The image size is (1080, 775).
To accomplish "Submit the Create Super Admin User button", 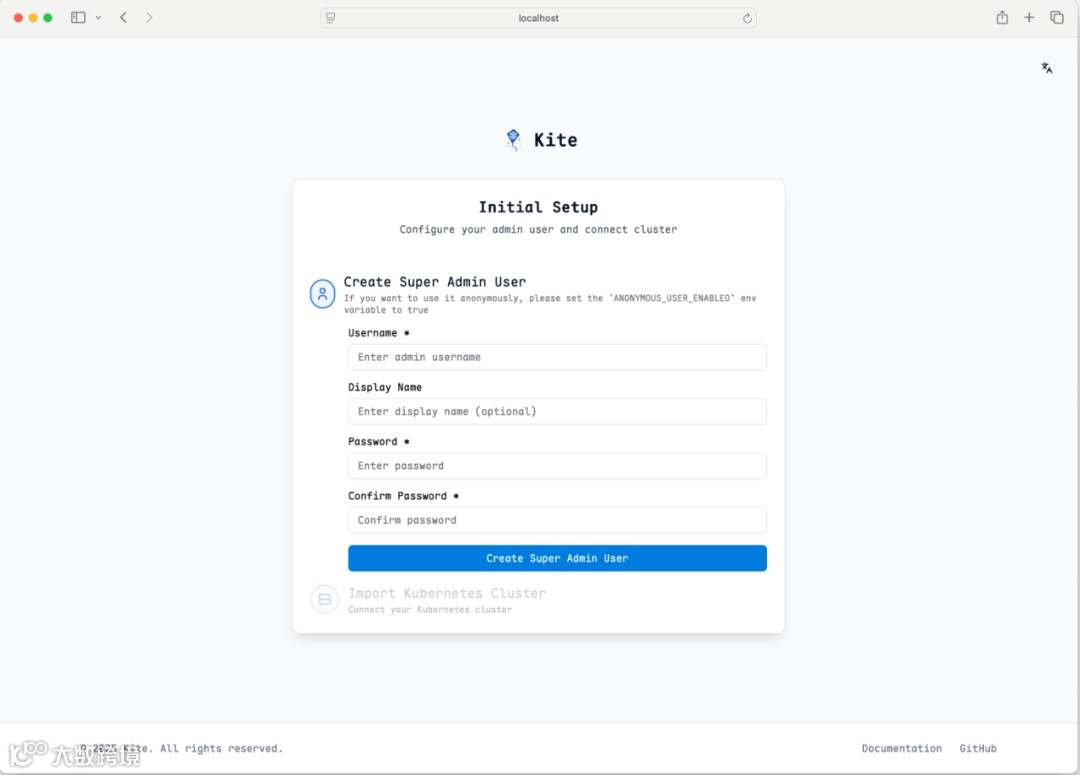I will 557,558.
